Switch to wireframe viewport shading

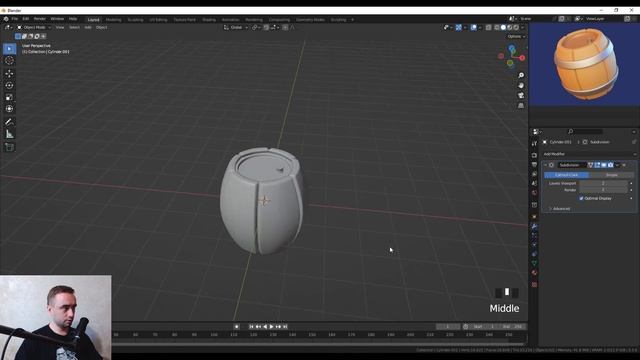[x=497, y=27]
